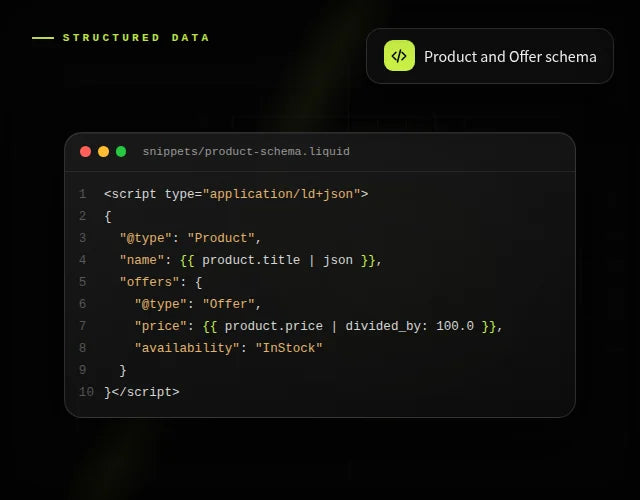Screen dimensions: 640x500
Task: Click the "name" key on line 4
Action: click(x=142, y=260)
